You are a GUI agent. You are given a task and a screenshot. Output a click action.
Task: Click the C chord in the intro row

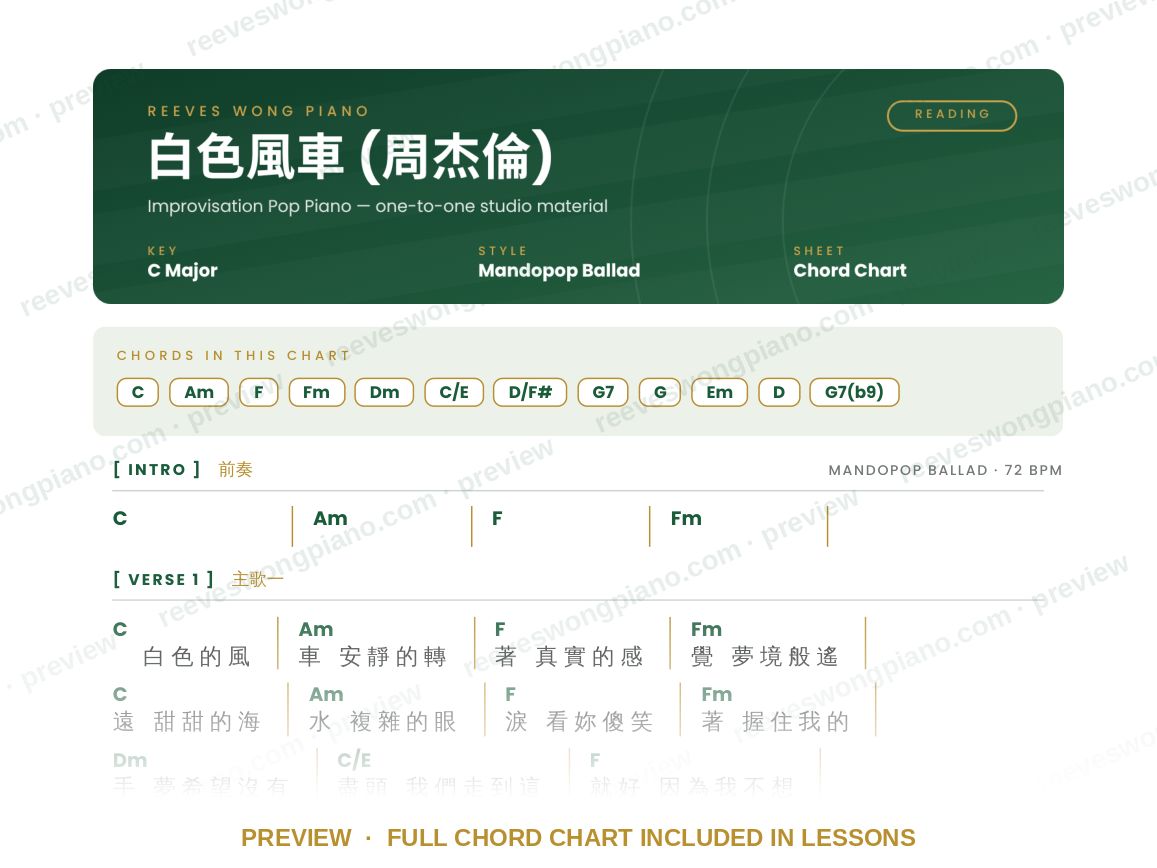click(x=120, y=518)
